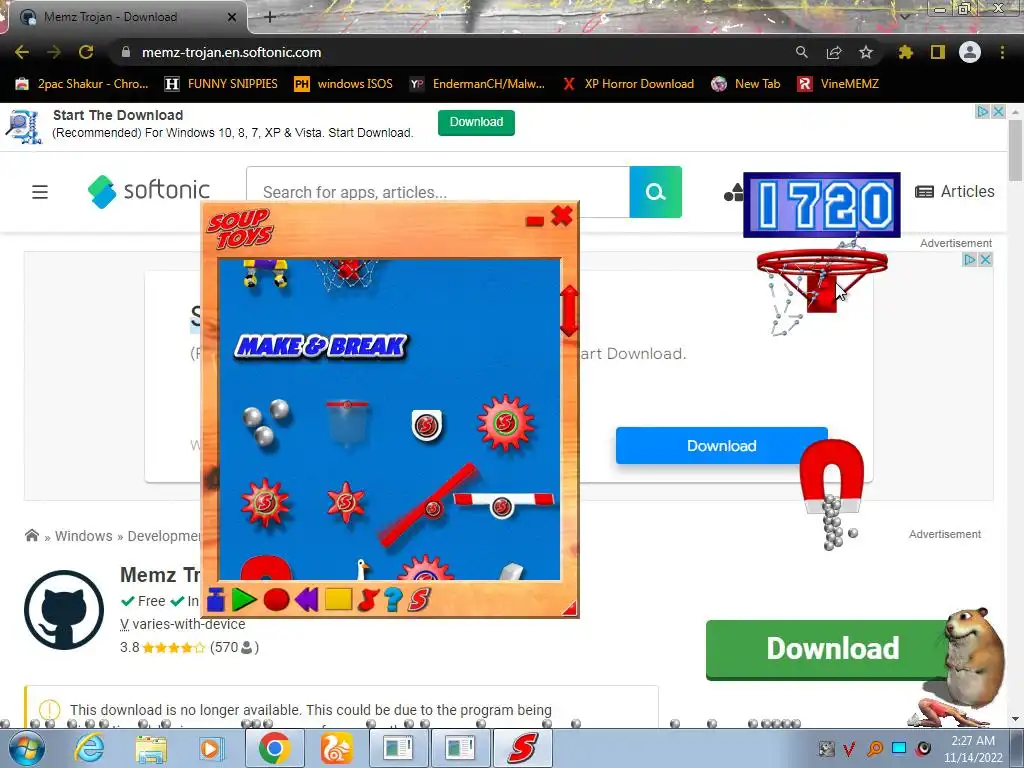Select the red-and-white striped barrier toy
The image size is (1024, 768).
point(503,504)
